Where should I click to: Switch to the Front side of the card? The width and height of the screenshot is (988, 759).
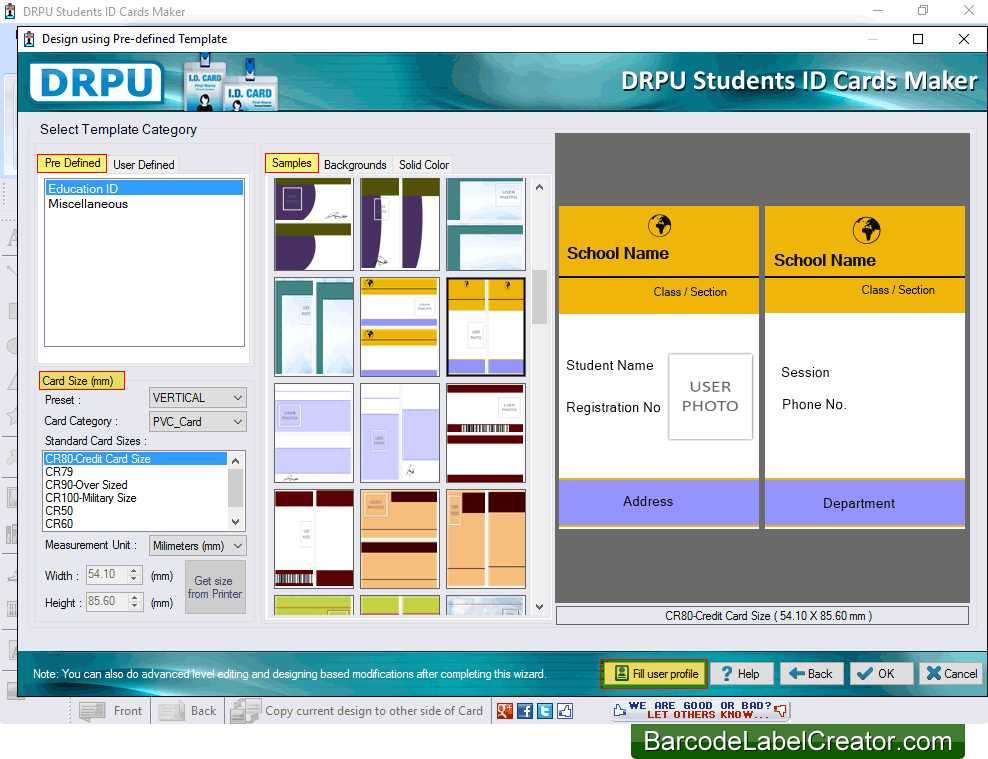click(111, 710)
